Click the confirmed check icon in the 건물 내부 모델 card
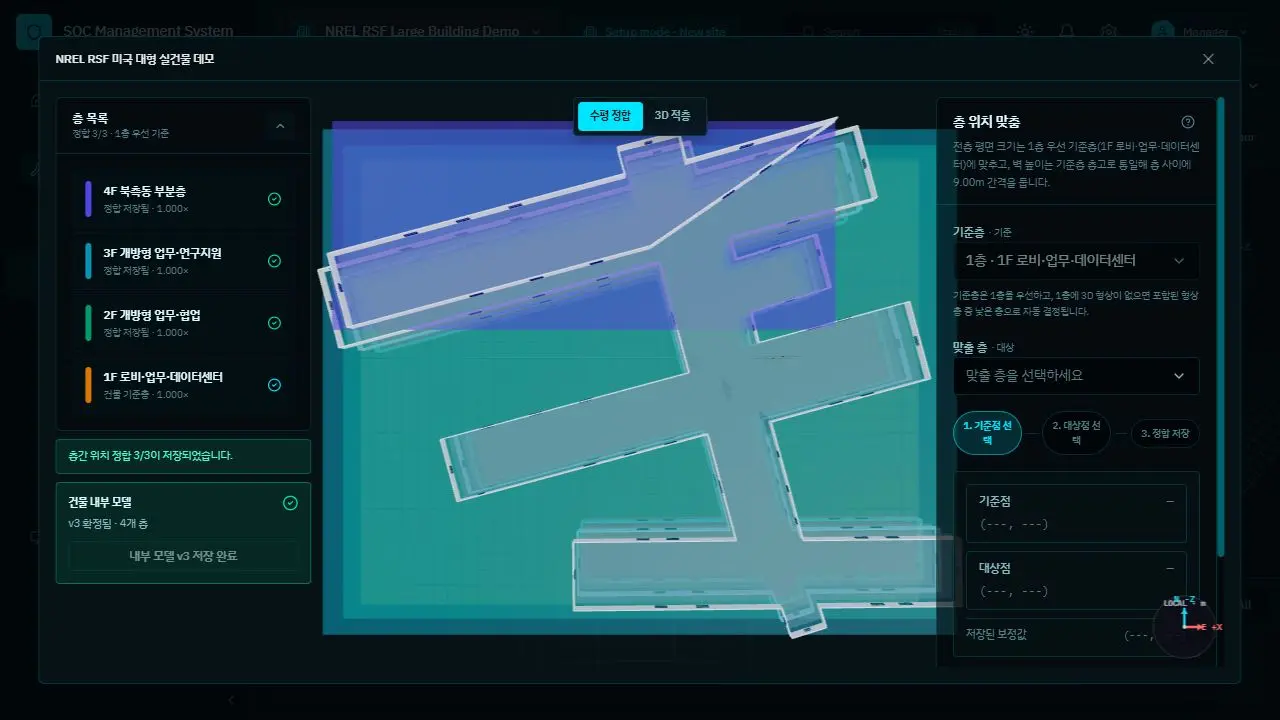 pyautogui.click(x=290, y=503)
